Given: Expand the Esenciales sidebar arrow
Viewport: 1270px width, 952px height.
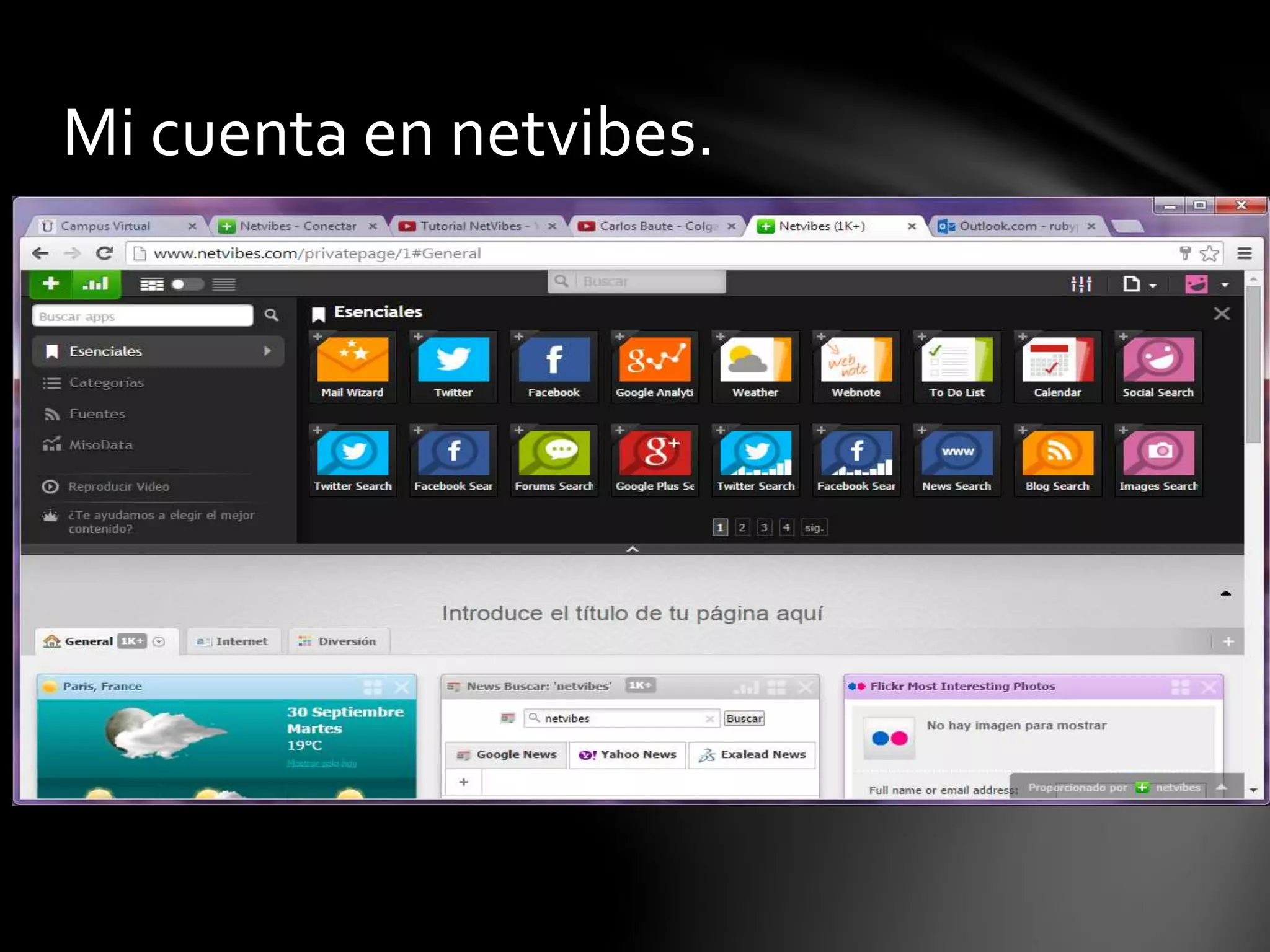Looking at the screenshot, I should click(267, 351).
